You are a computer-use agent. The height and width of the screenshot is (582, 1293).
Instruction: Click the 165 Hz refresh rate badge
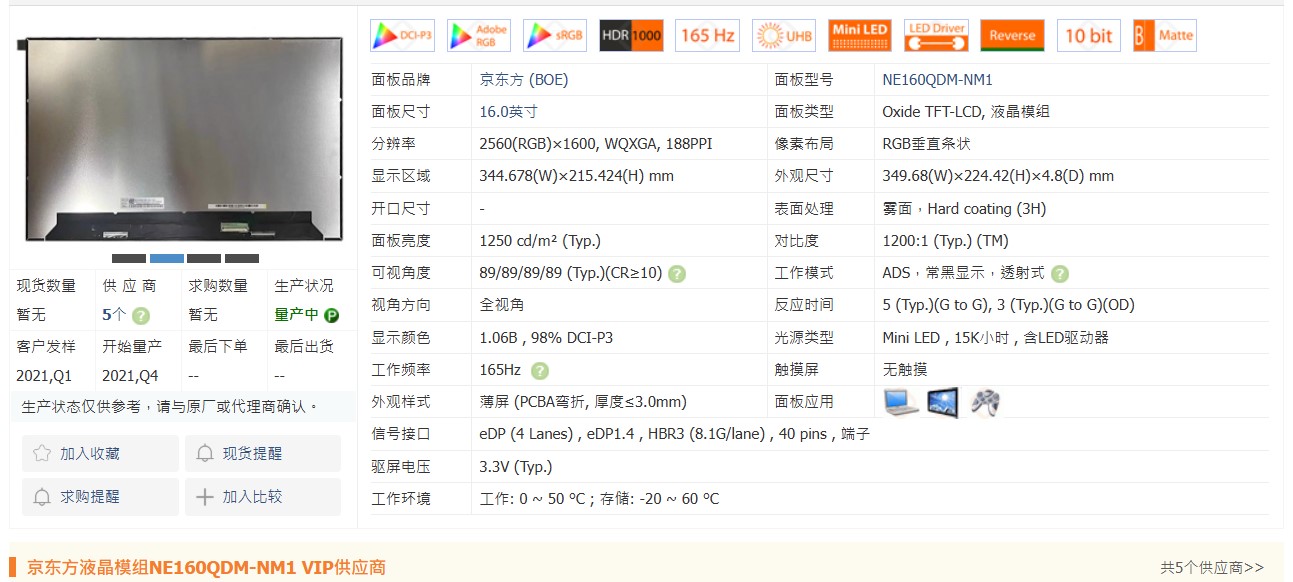[x=707, y=36]
